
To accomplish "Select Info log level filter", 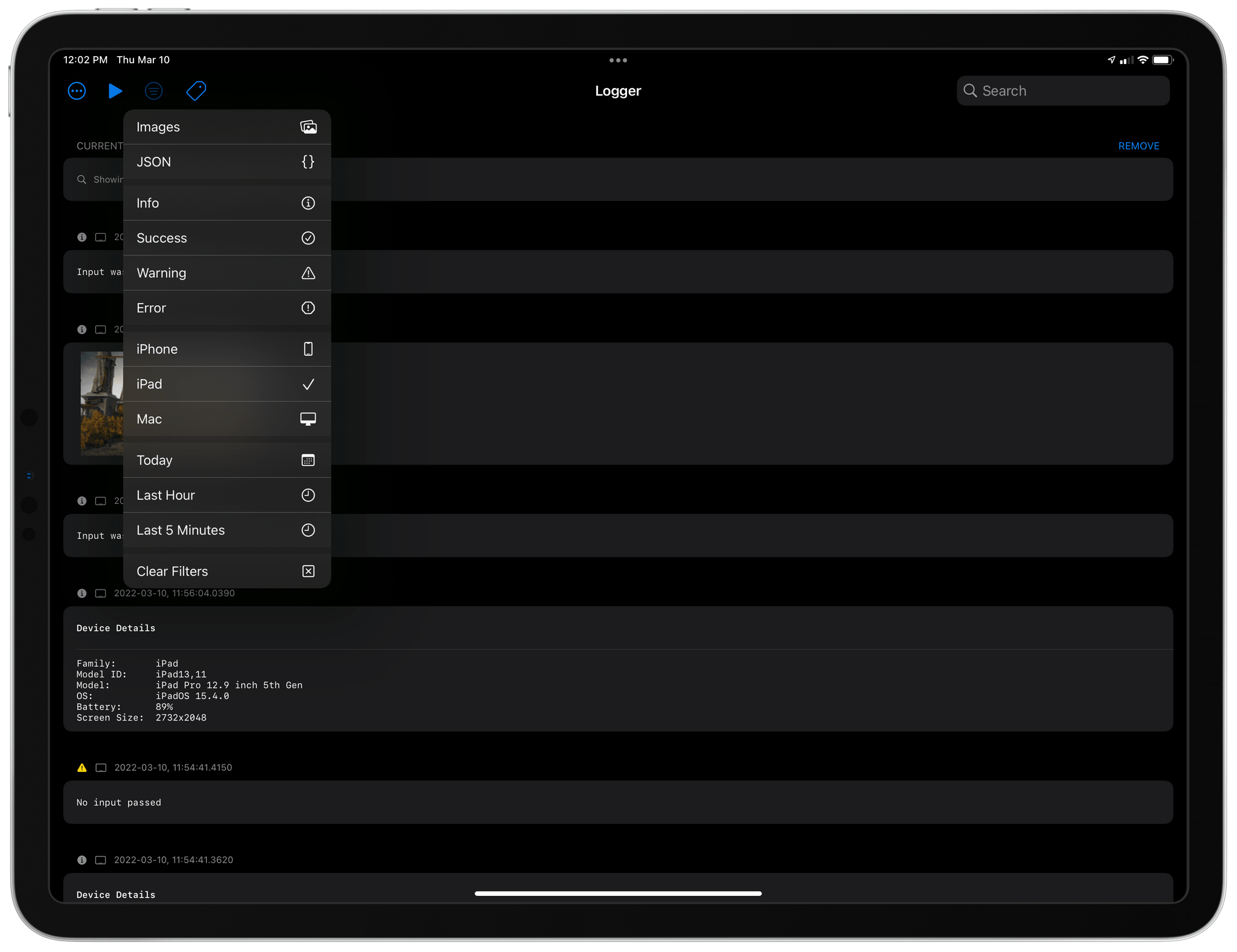I will pos(225,203).
